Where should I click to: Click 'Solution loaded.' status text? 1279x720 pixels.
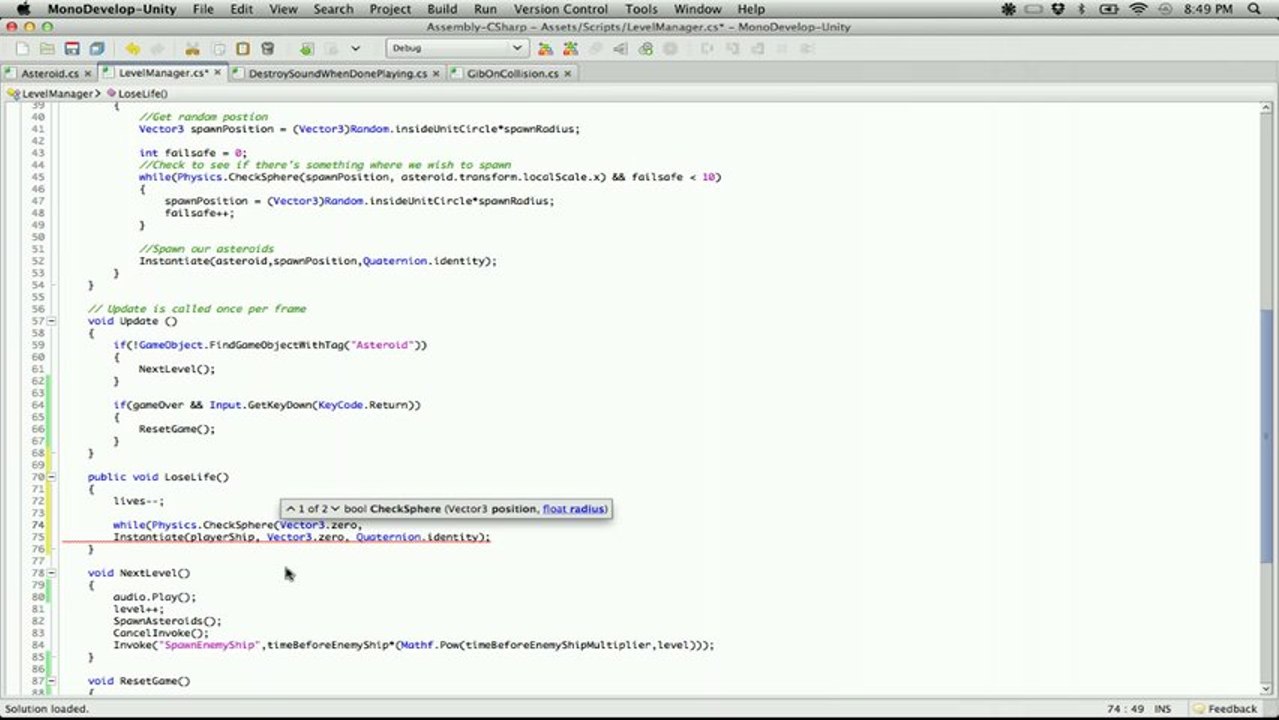47,709
